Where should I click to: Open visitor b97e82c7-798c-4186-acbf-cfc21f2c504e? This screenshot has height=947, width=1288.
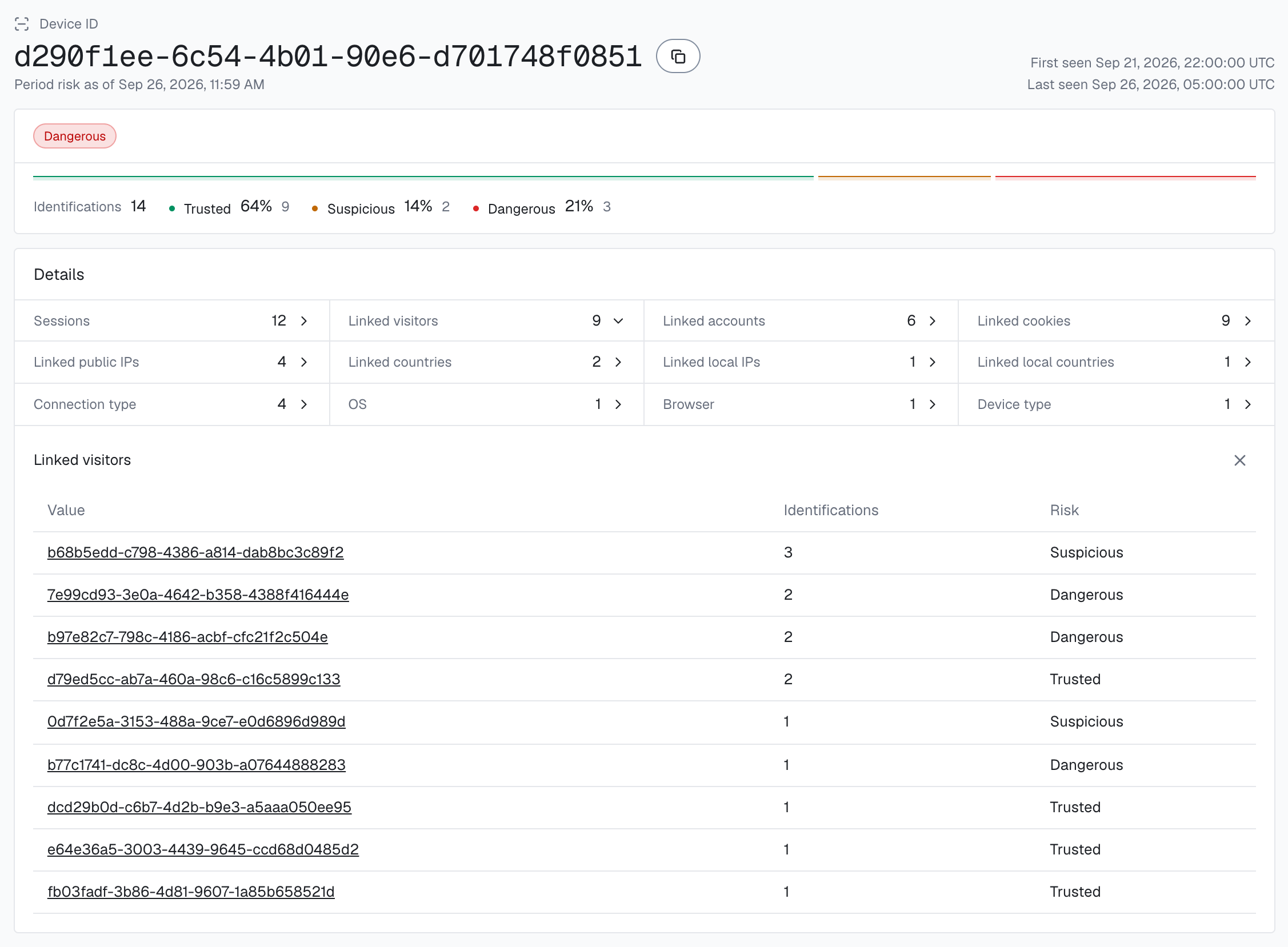[187, 637]
